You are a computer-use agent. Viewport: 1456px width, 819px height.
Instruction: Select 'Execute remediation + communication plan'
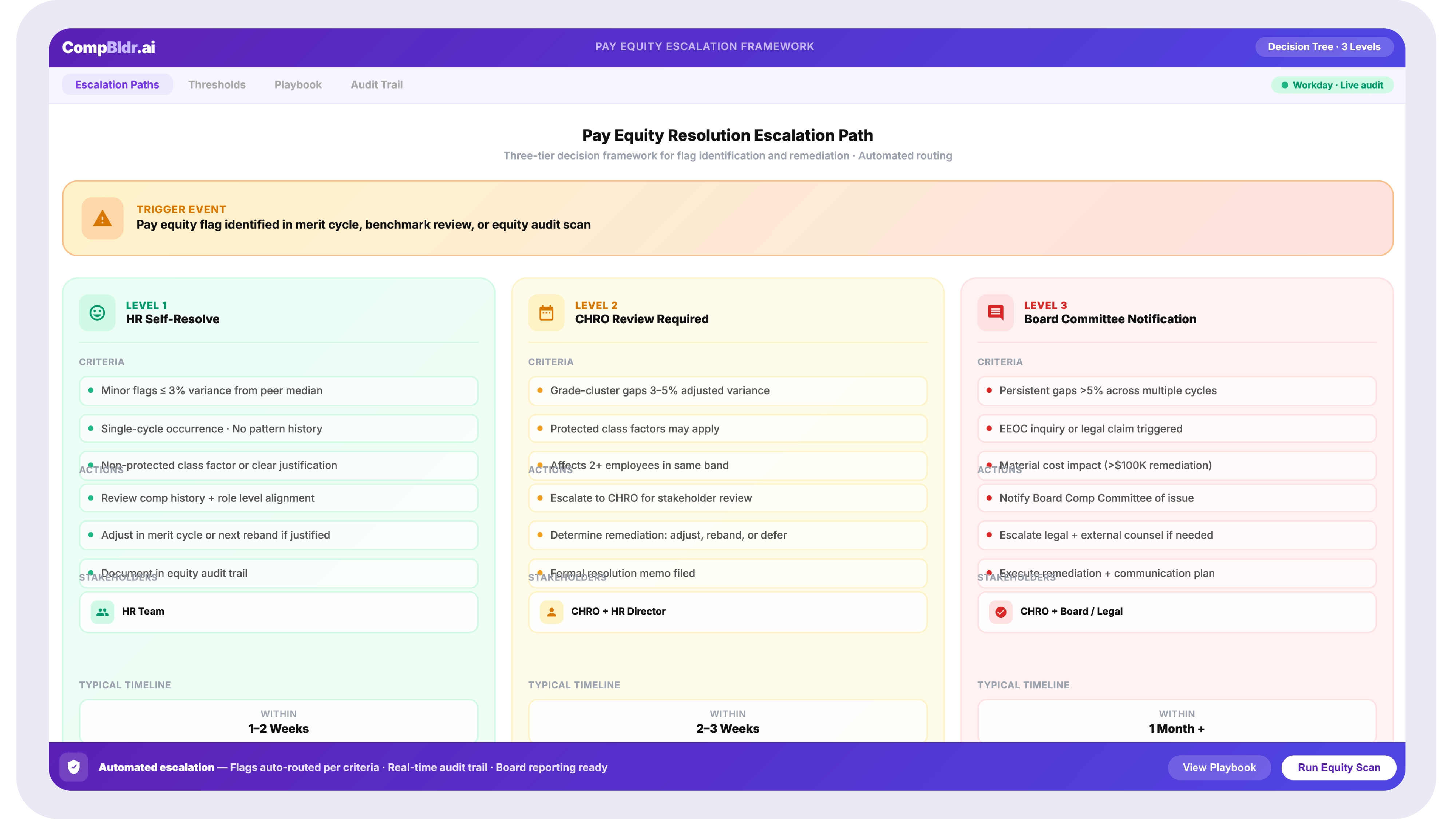1177,573
